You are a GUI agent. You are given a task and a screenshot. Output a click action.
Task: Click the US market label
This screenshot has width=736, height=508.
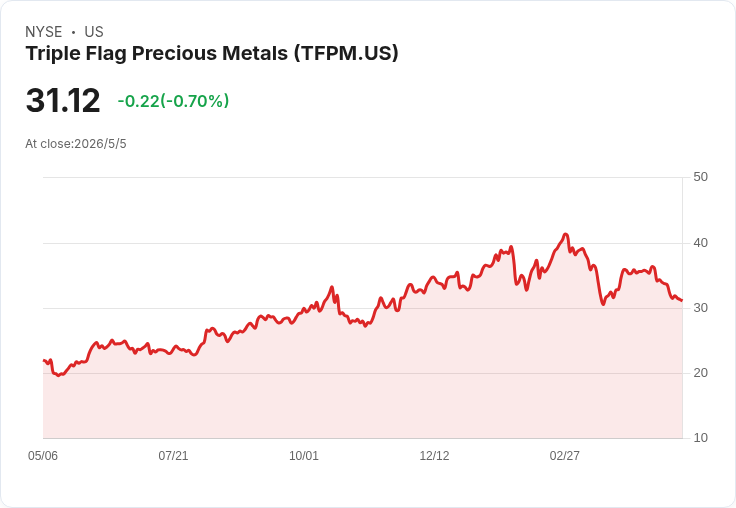94,32
